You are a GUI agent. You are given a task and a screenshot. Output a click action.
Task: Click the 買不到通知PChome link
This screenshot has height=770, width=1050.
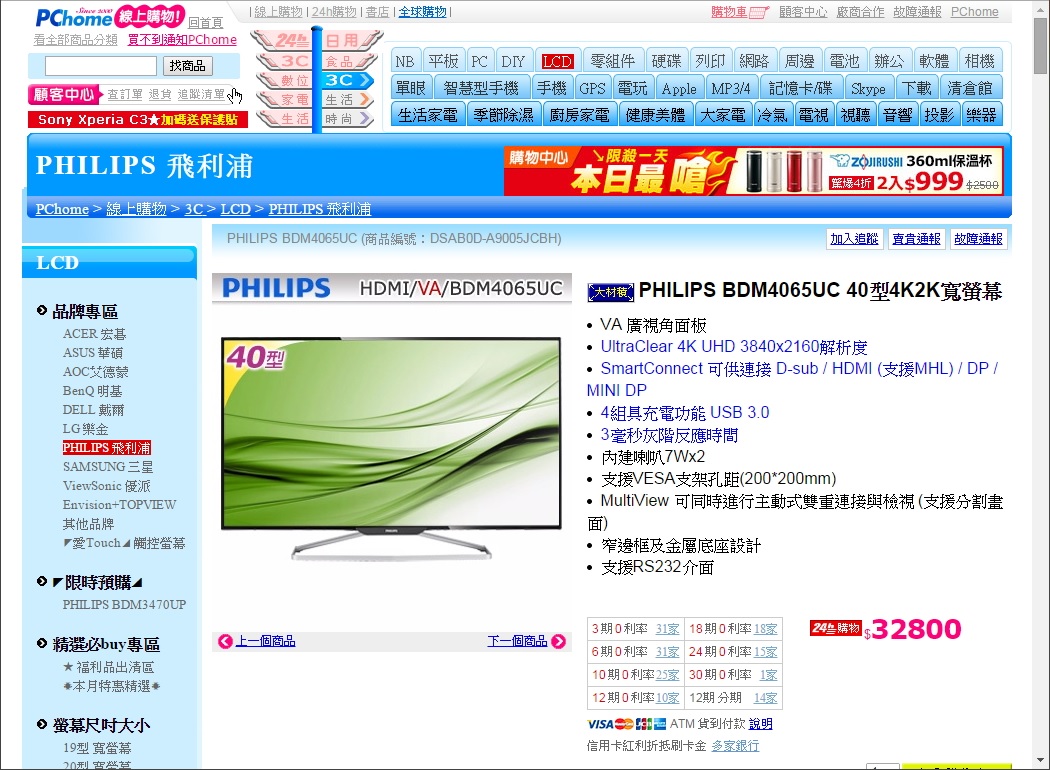click(x=182, y=40)
